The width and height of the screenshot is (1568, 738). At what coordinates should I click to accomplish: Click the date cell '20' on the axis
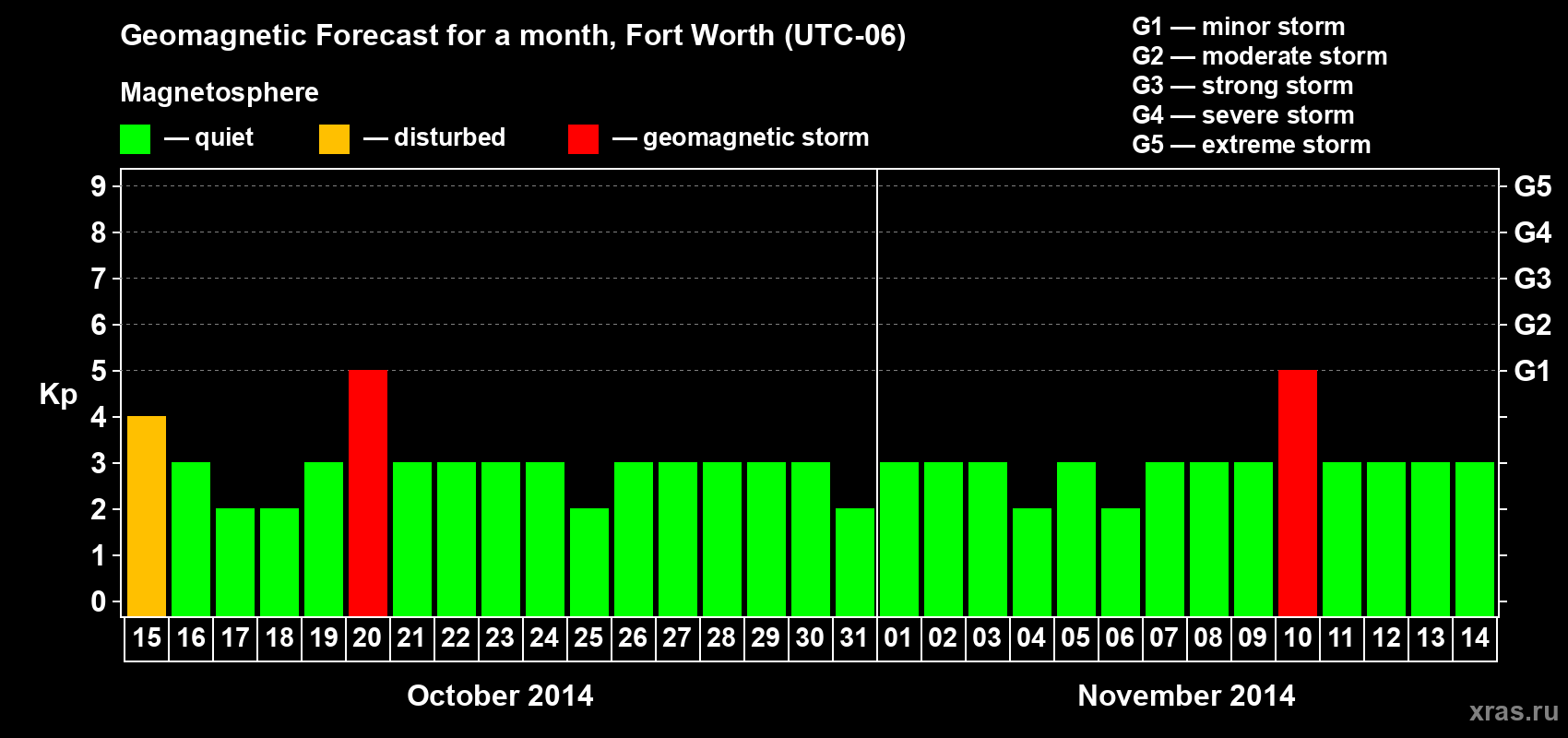[x=368, y=638]
